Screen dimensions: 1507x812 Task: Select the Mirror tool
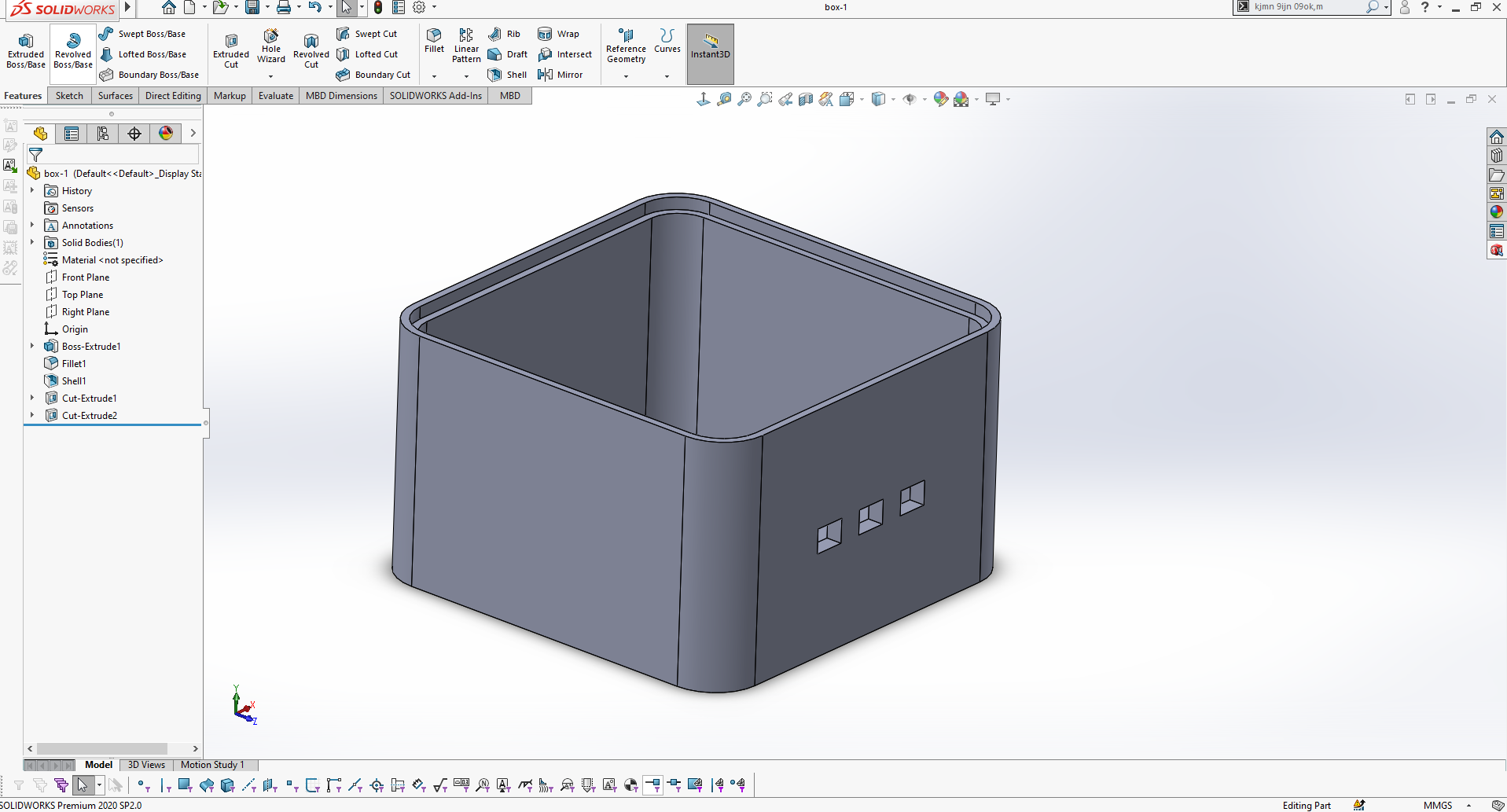pos(561,75)
